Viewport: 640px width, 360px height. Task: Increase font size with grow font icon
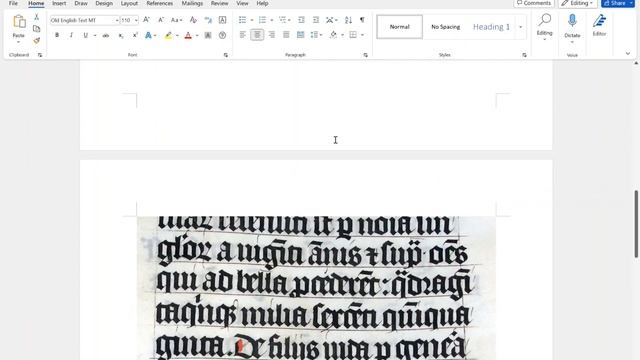[x=147, y=20]
